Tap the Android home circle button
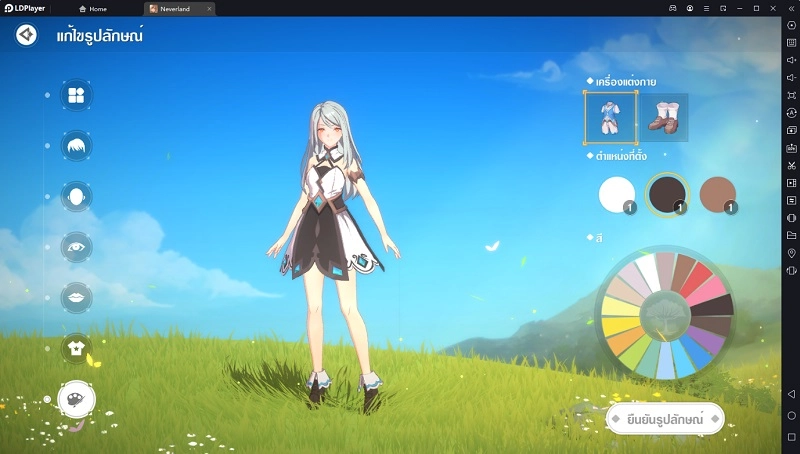The image size is (800, 454). click(791, 416)
